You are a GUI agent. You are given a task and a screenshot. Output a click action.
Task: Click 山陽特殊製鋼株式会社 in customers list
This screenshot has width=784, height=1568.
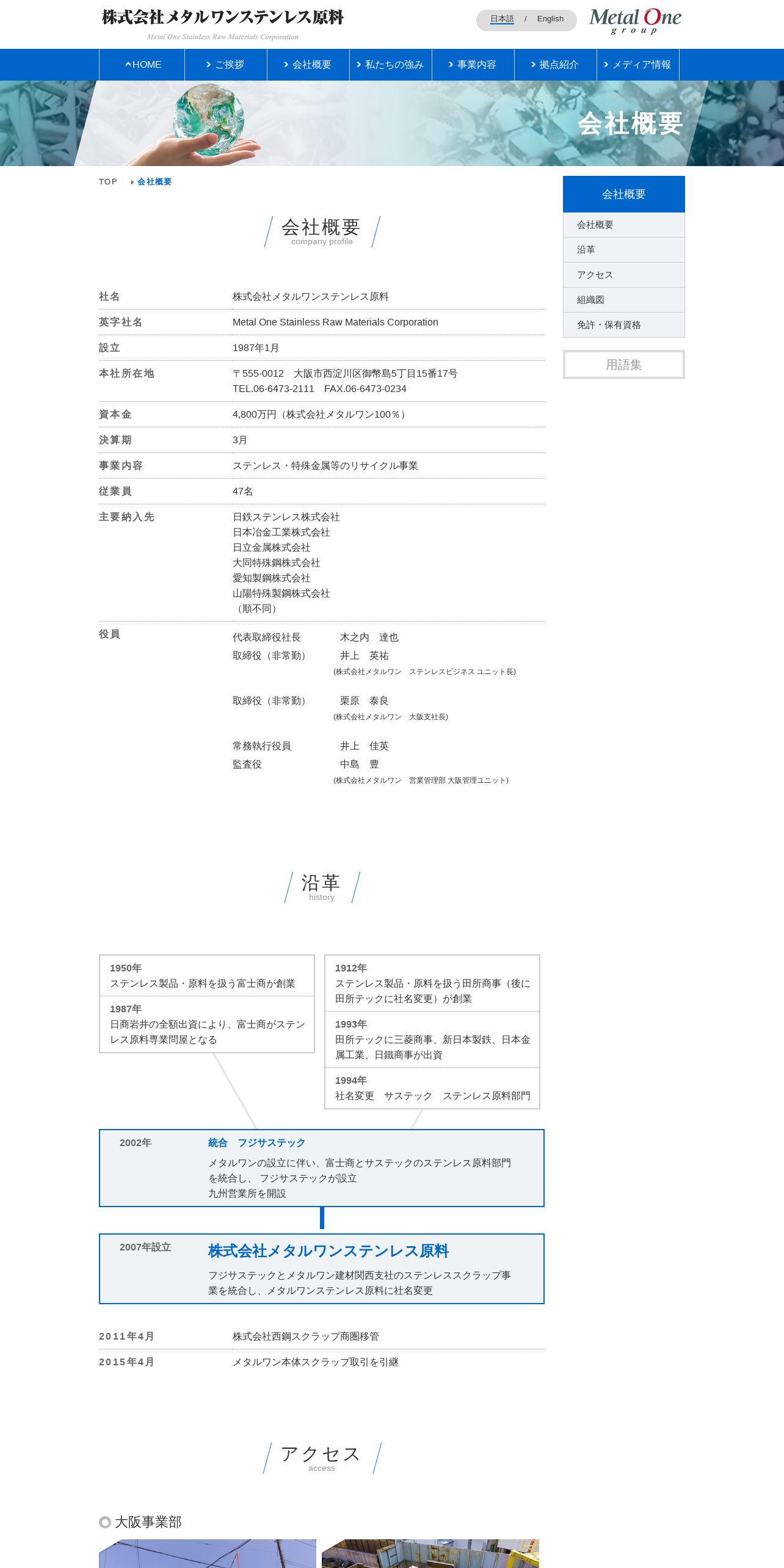point(281,593)
